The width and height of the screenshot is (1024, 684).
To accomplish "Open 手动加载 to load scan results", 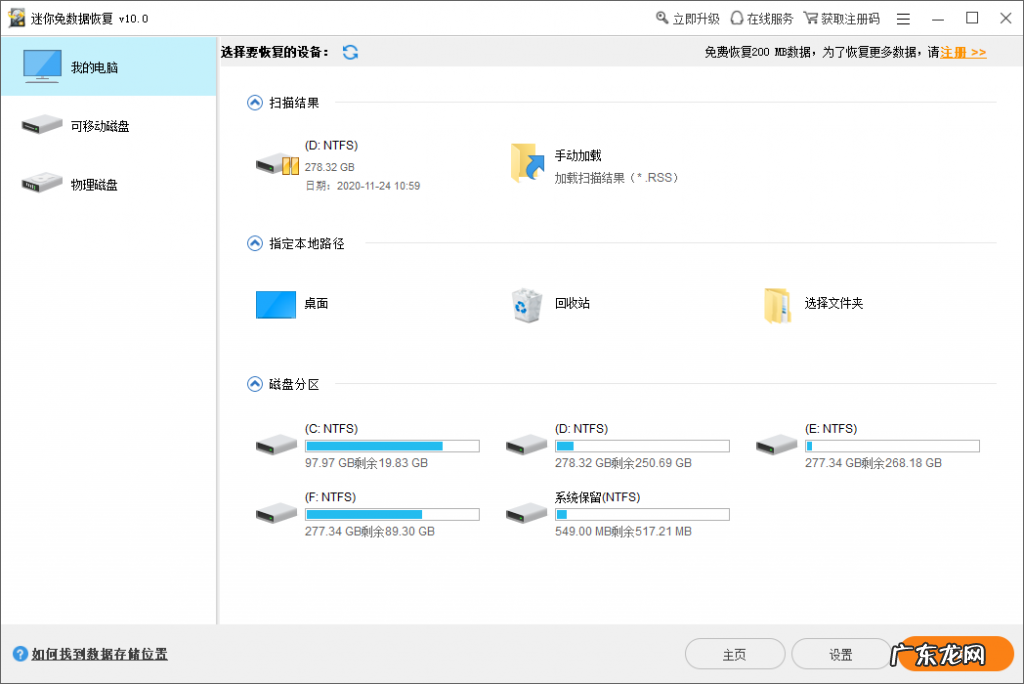I will coord(527,162).
